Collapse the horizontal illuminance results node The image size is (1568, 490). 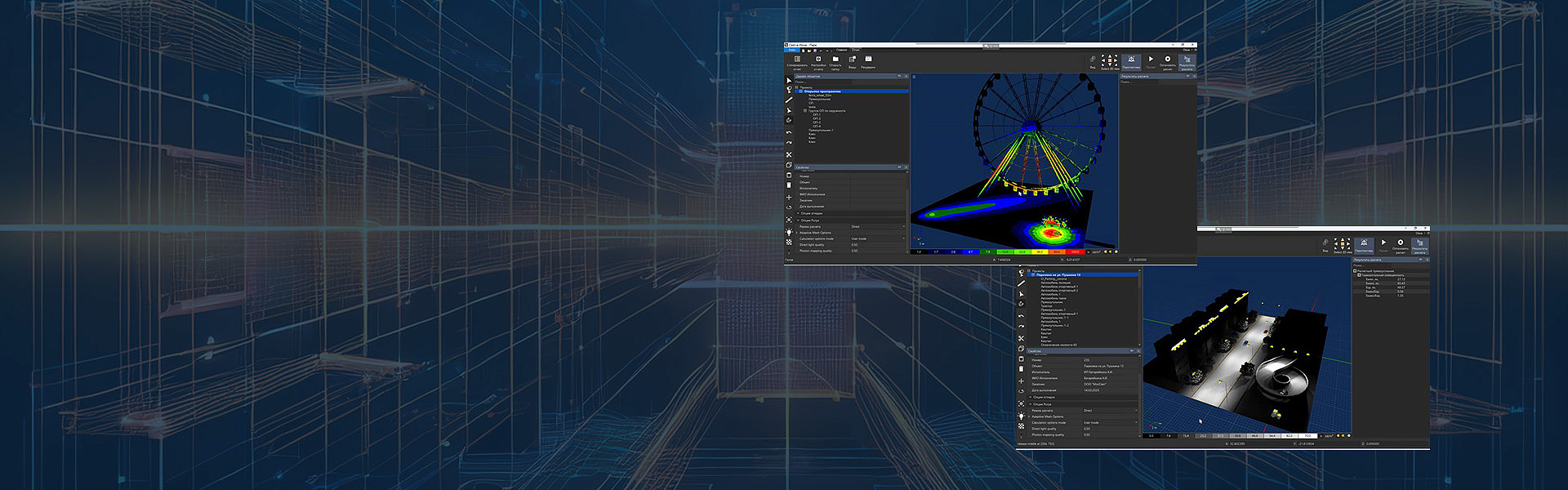(x=1359, y=275)
